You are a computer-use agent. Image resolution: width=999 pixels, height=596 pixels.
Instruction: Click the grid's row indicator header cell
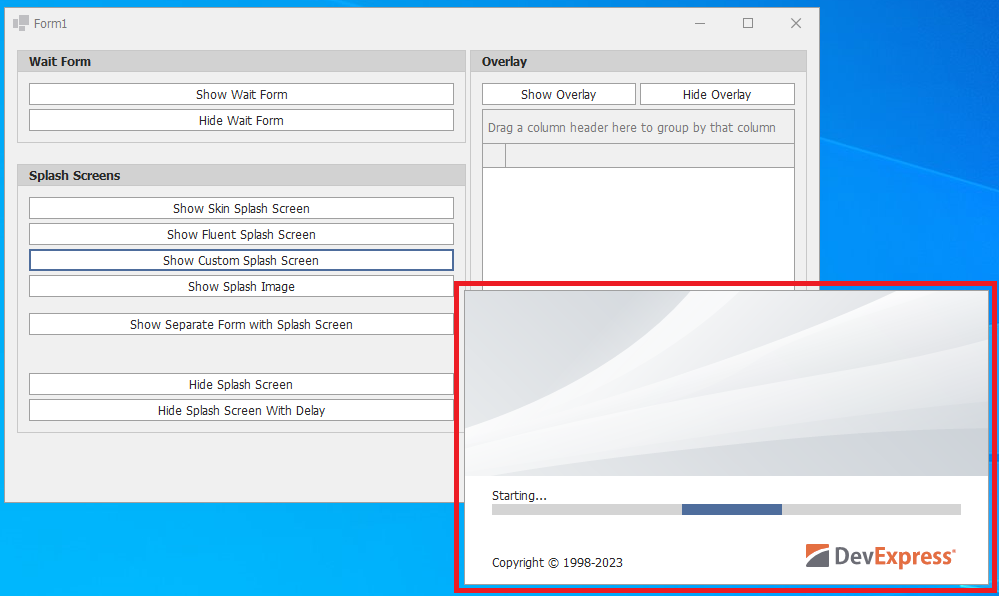(494, 156)
